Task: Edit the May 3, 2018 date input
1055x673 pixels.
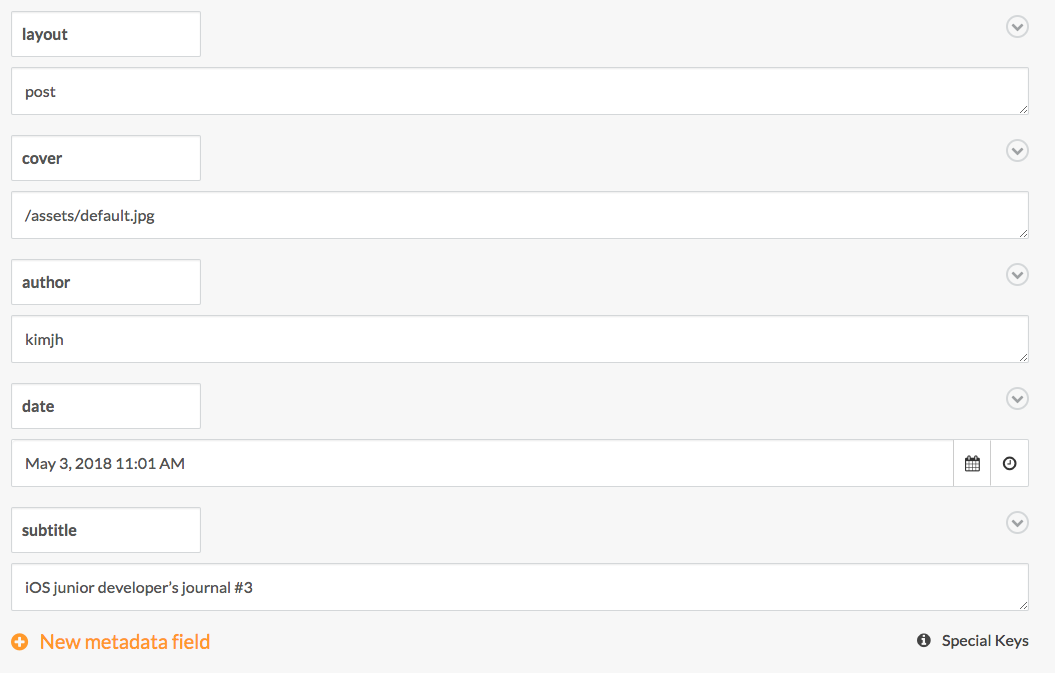Action: [x=482, y=463]
